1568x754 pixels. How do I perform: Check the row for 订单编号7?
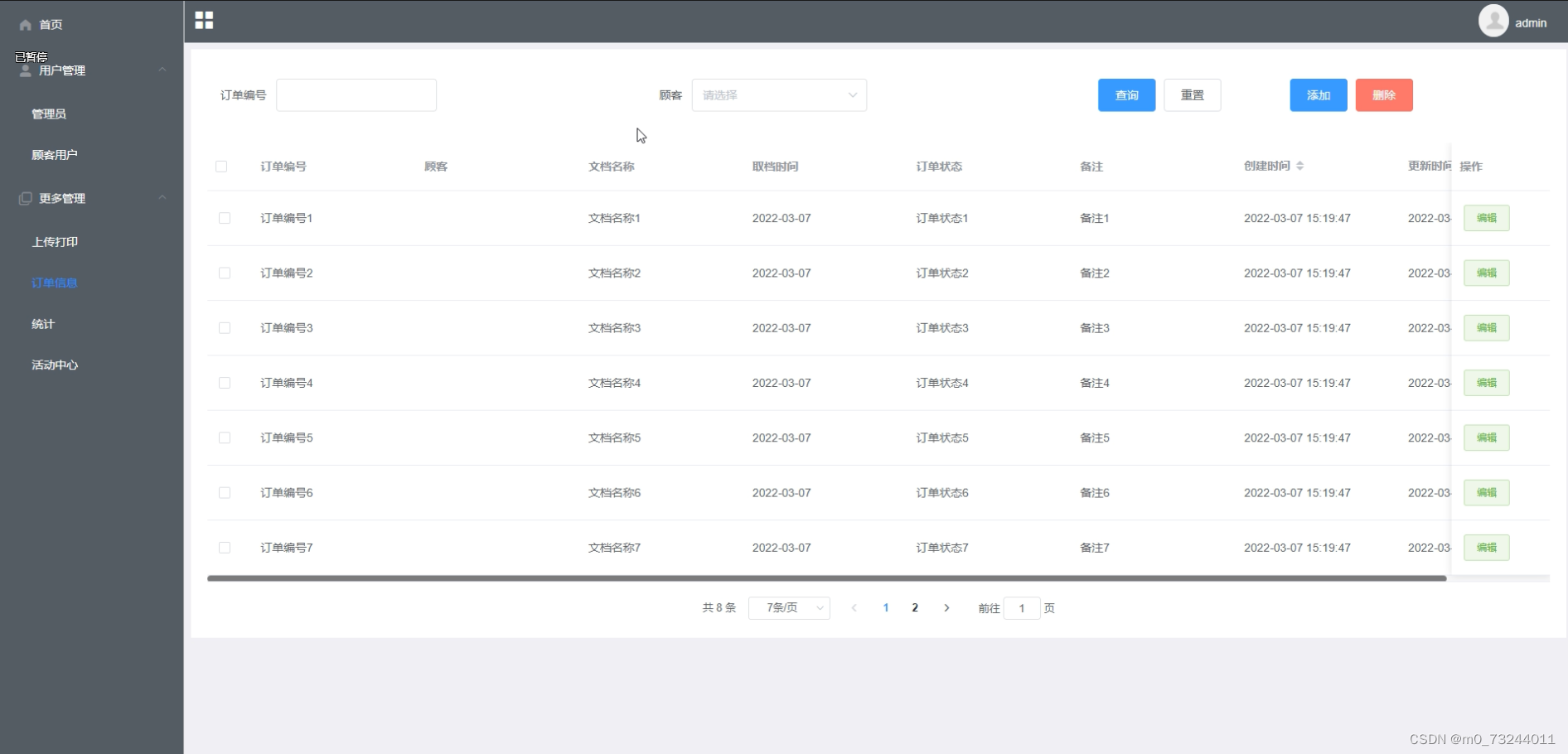(225, 548)
